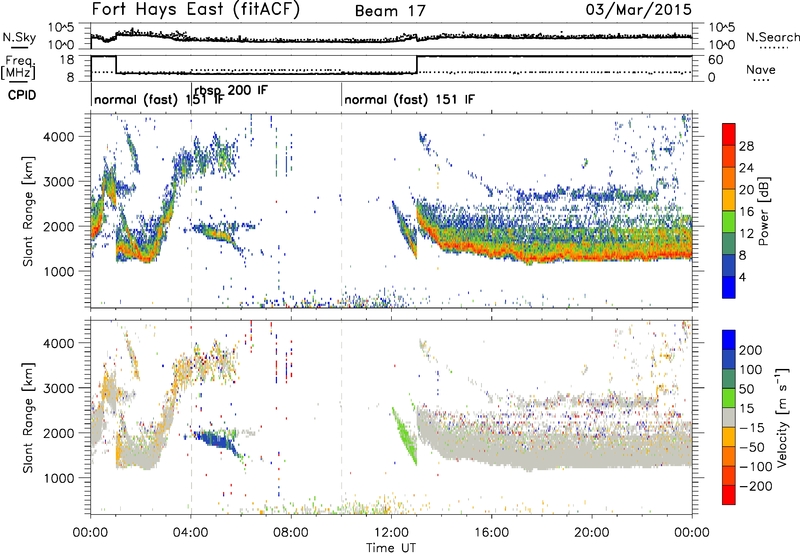Click the 'N.Sky' legend label
The image size is (800, 554).
(19, 37)
